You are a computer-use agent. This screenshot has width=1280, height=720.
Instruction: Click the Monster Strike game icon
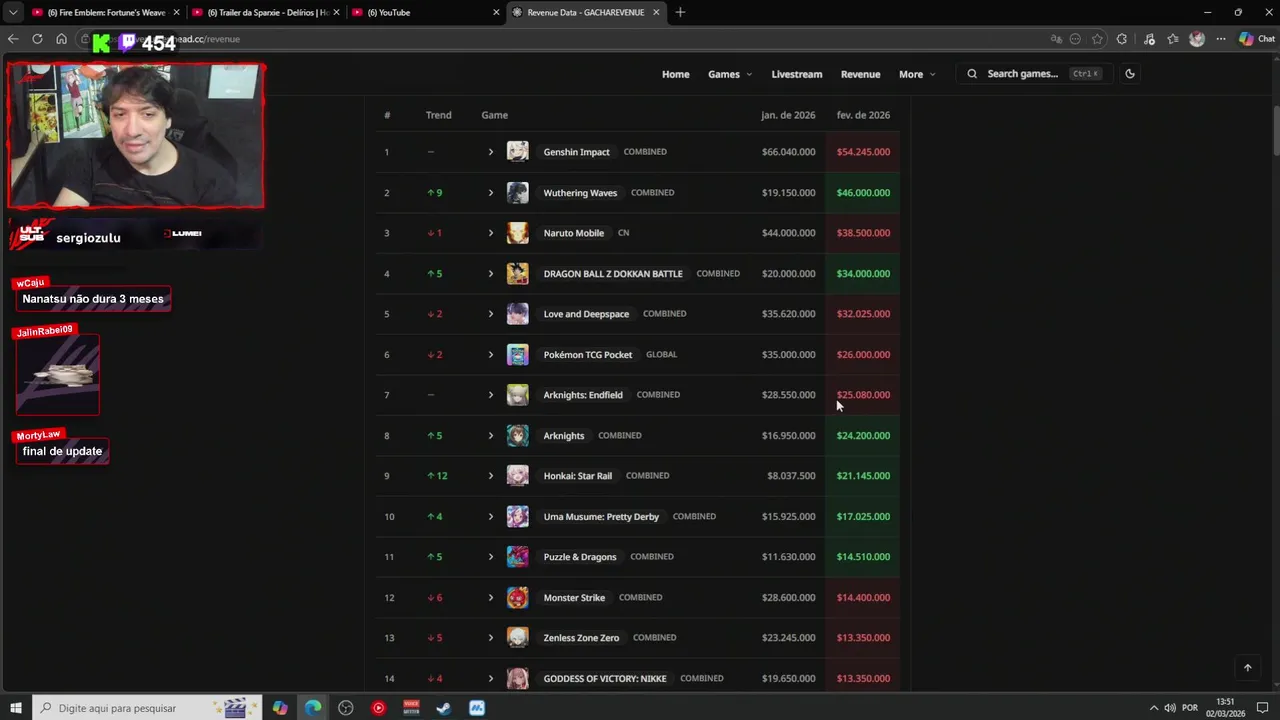pyautogui.click(x=517, y=598)
